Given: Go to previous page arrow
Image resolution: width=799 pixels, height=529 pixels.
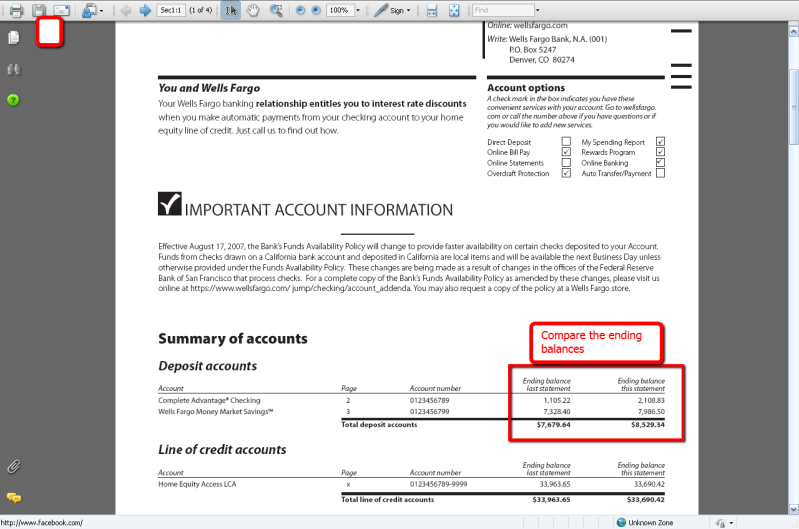Looking at the screenshot, I should pos(126,10).
